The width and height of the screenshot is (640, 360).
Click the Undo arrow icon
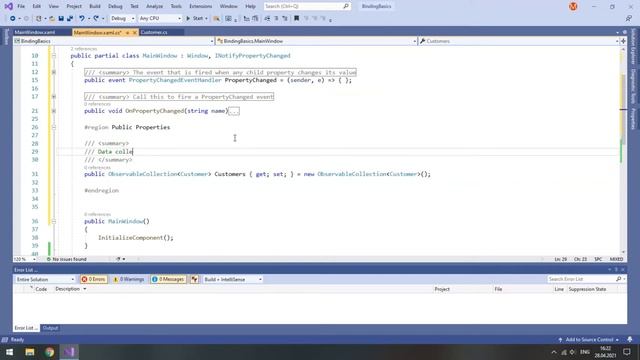(x=82, y=18)
